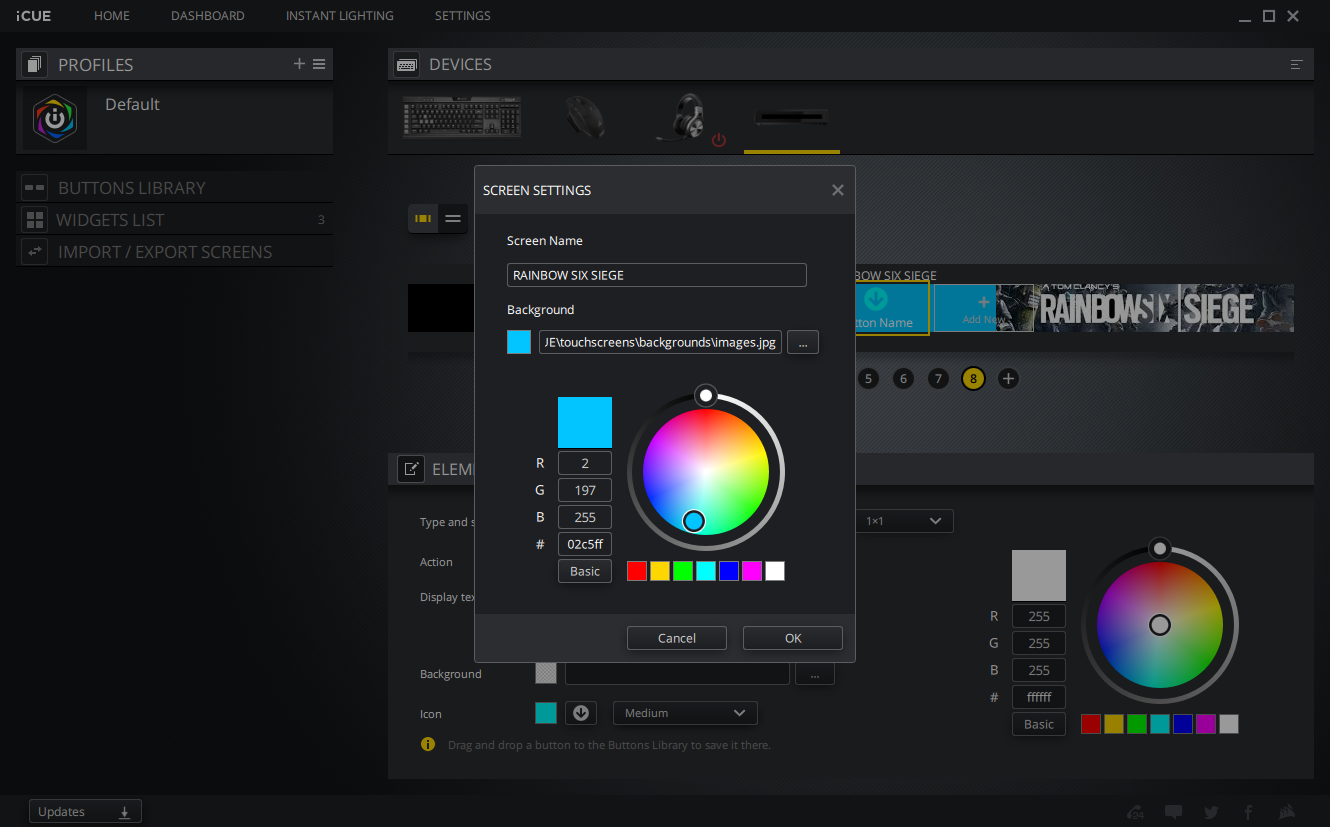
Task: Select screen number 5
Action: 868,379
